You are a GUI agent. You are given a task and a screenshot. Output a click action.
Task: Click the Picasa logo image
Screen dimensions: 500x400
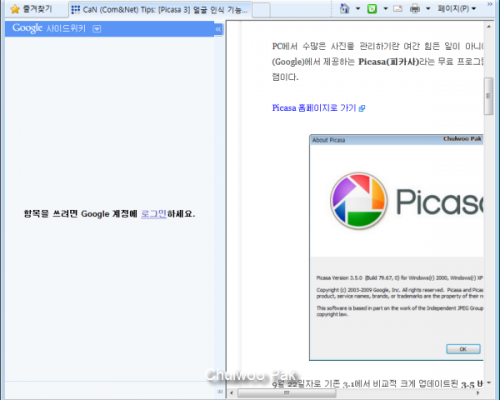[x=359, y=200]
